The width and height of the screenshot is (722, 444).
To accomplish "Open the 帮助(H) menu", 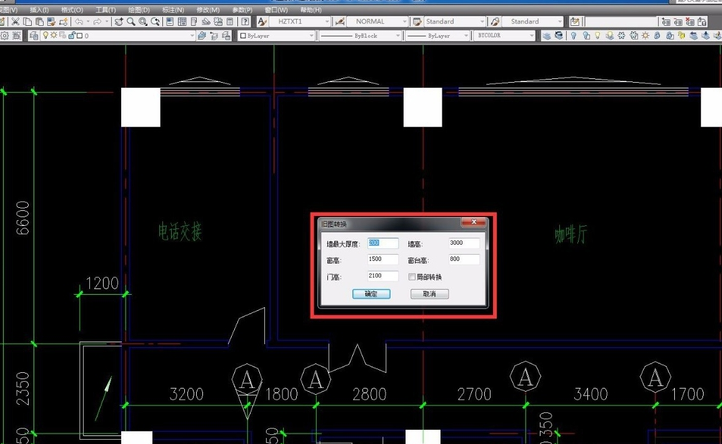I will 311,10.
